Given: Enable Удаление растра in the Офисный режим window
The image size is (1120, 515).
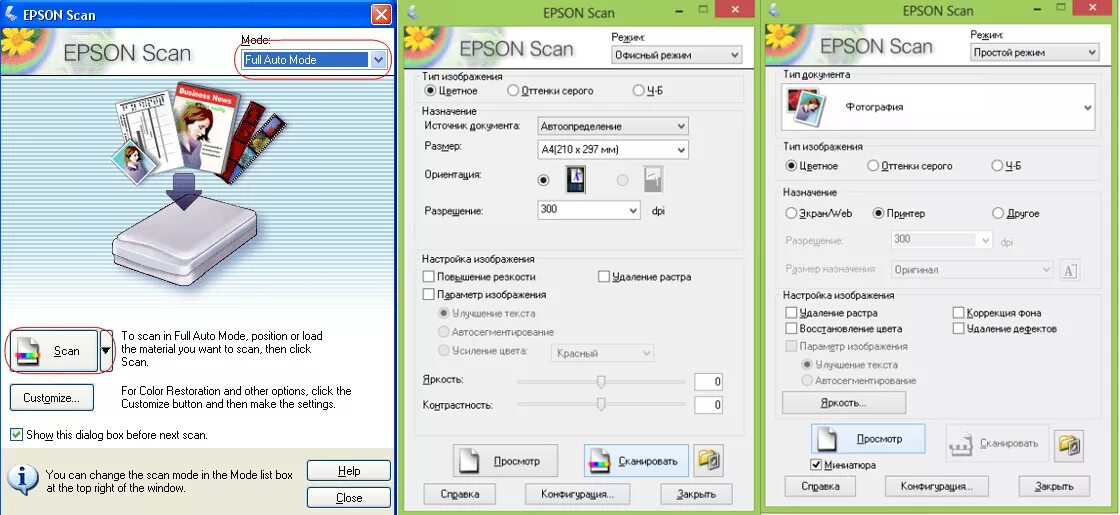Looking at the screenshot, I should pos(604,276).
